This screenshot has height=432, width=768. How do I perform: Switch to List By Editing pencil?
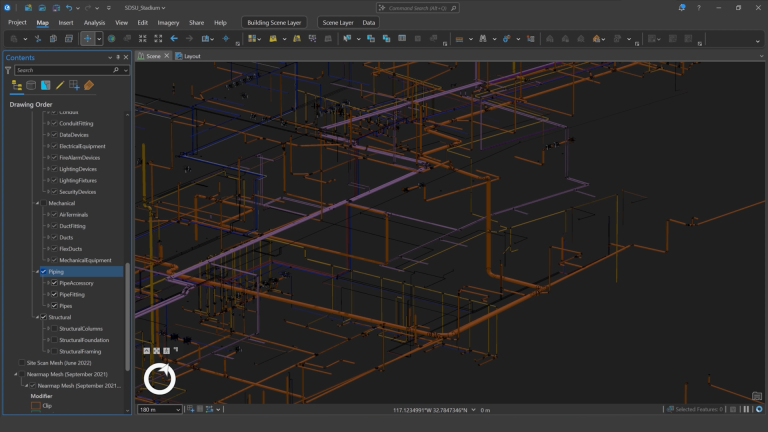click(60, 85)
